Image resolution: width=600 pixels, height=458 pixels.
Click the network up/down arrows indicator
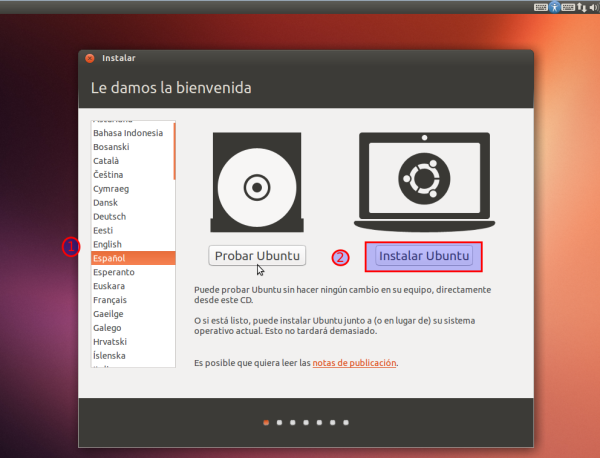[x=582, y=7]
